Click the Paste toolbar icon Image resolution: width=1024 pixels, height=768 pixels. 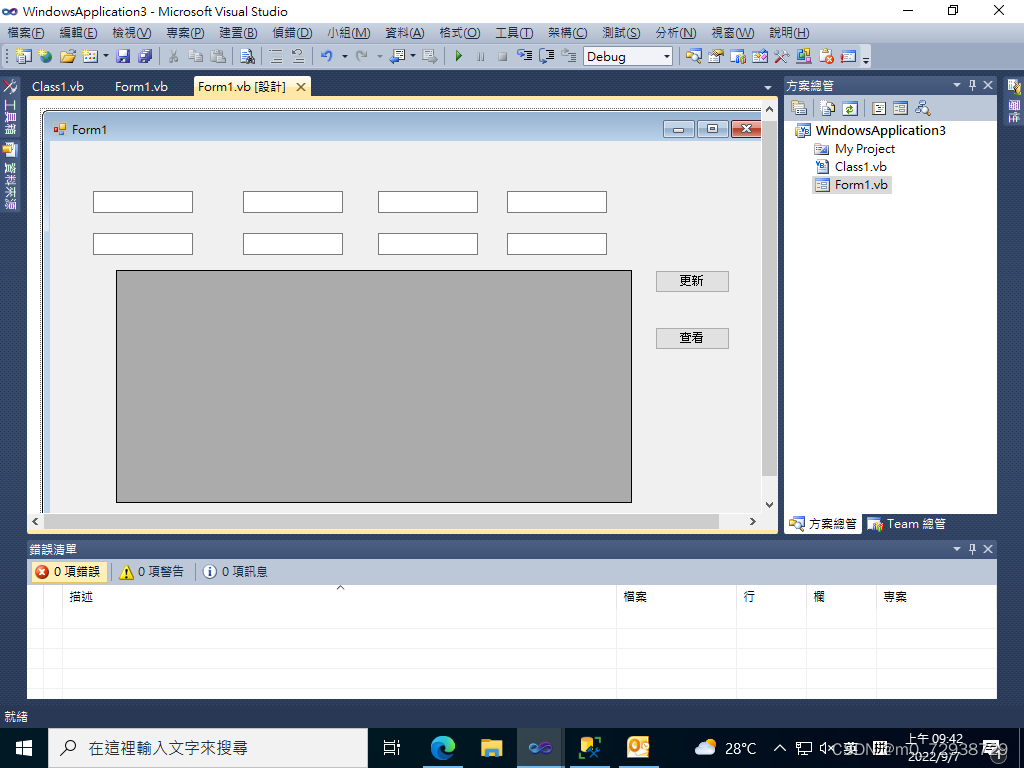(x=217, y=56)
